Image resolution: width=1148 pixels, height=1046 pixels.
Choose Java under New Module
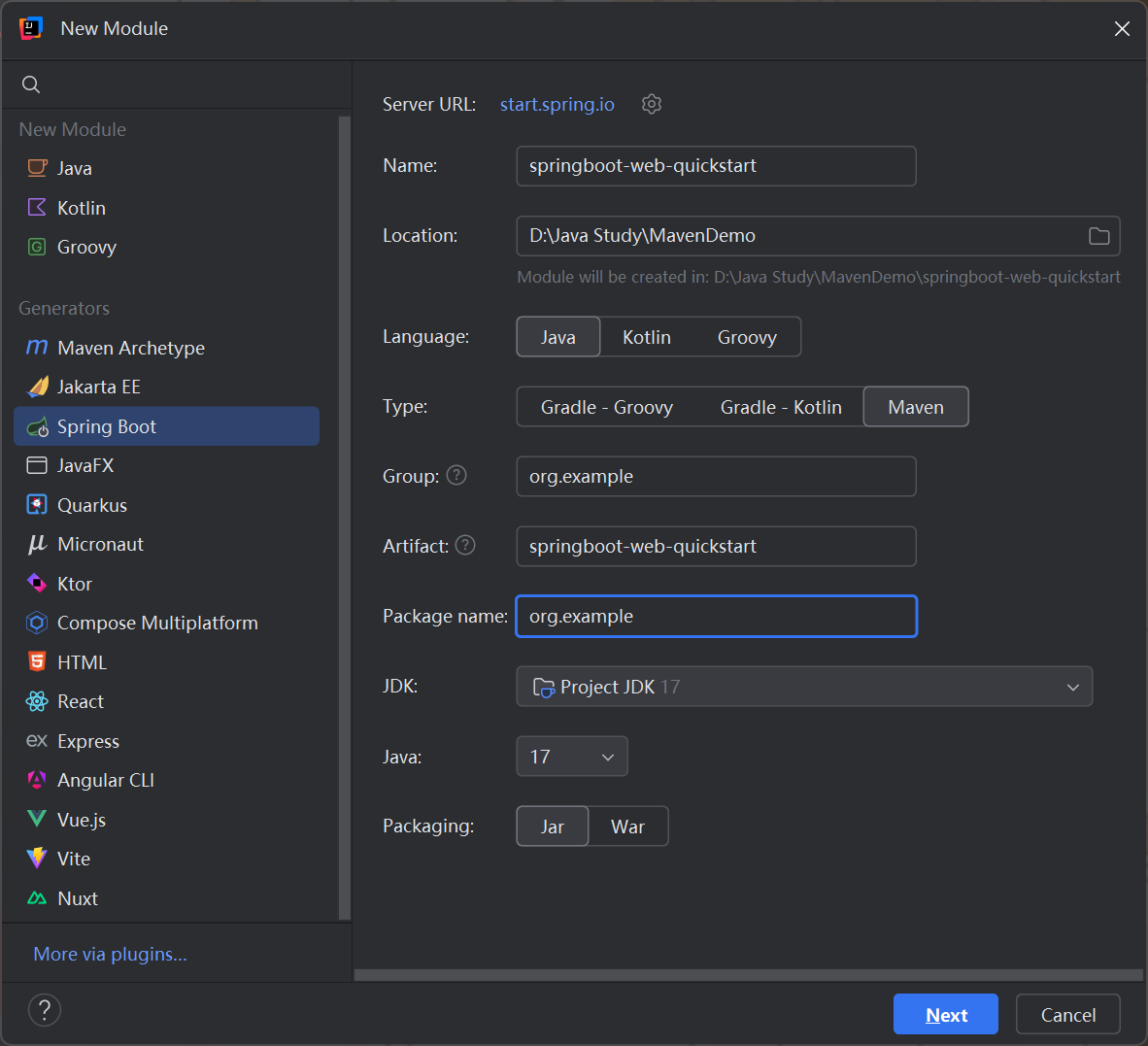point(74,168)
